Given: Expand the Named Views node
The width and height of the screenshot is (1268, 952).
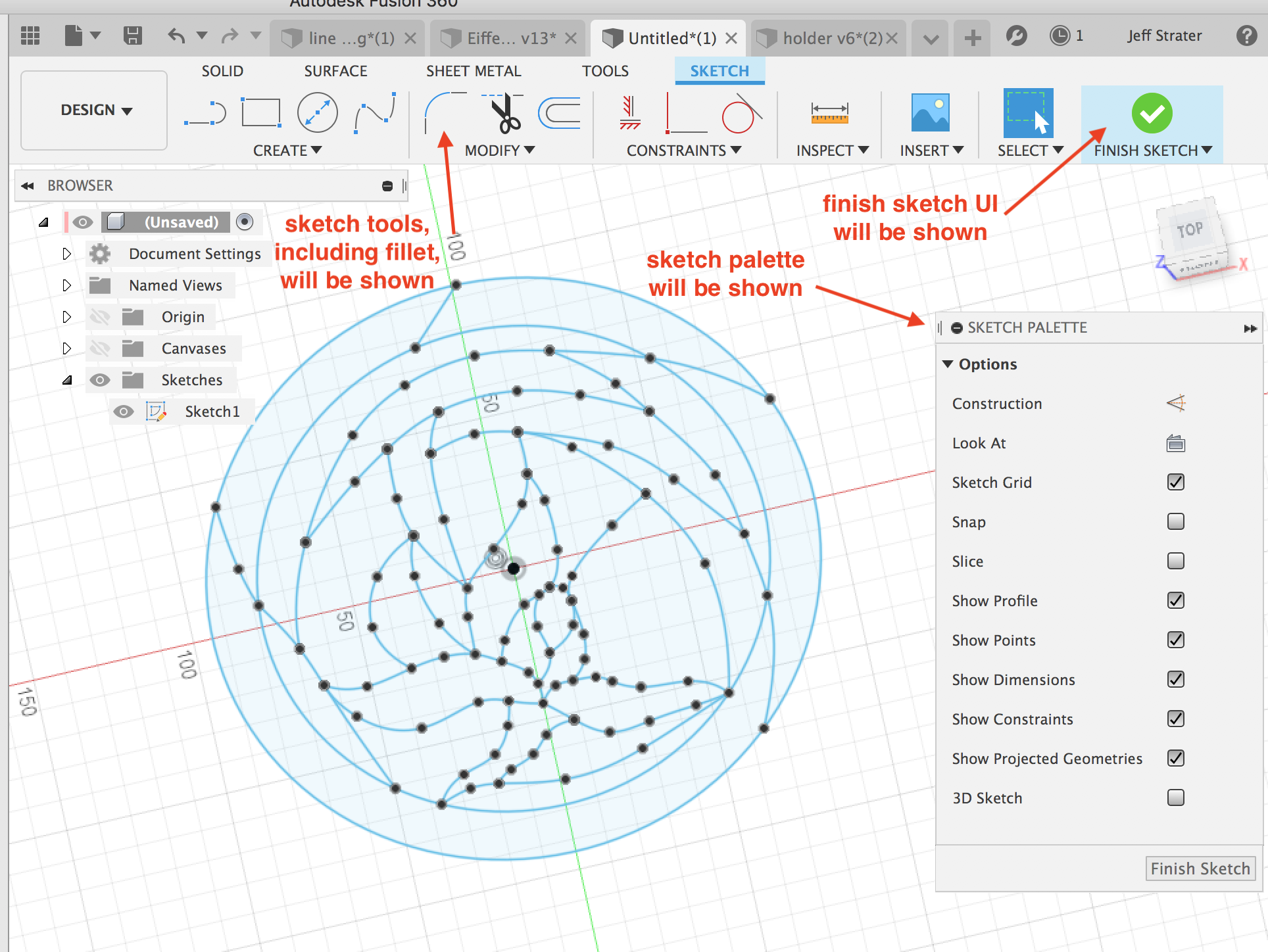Looking at the screenshot, I should click(66, 285).
